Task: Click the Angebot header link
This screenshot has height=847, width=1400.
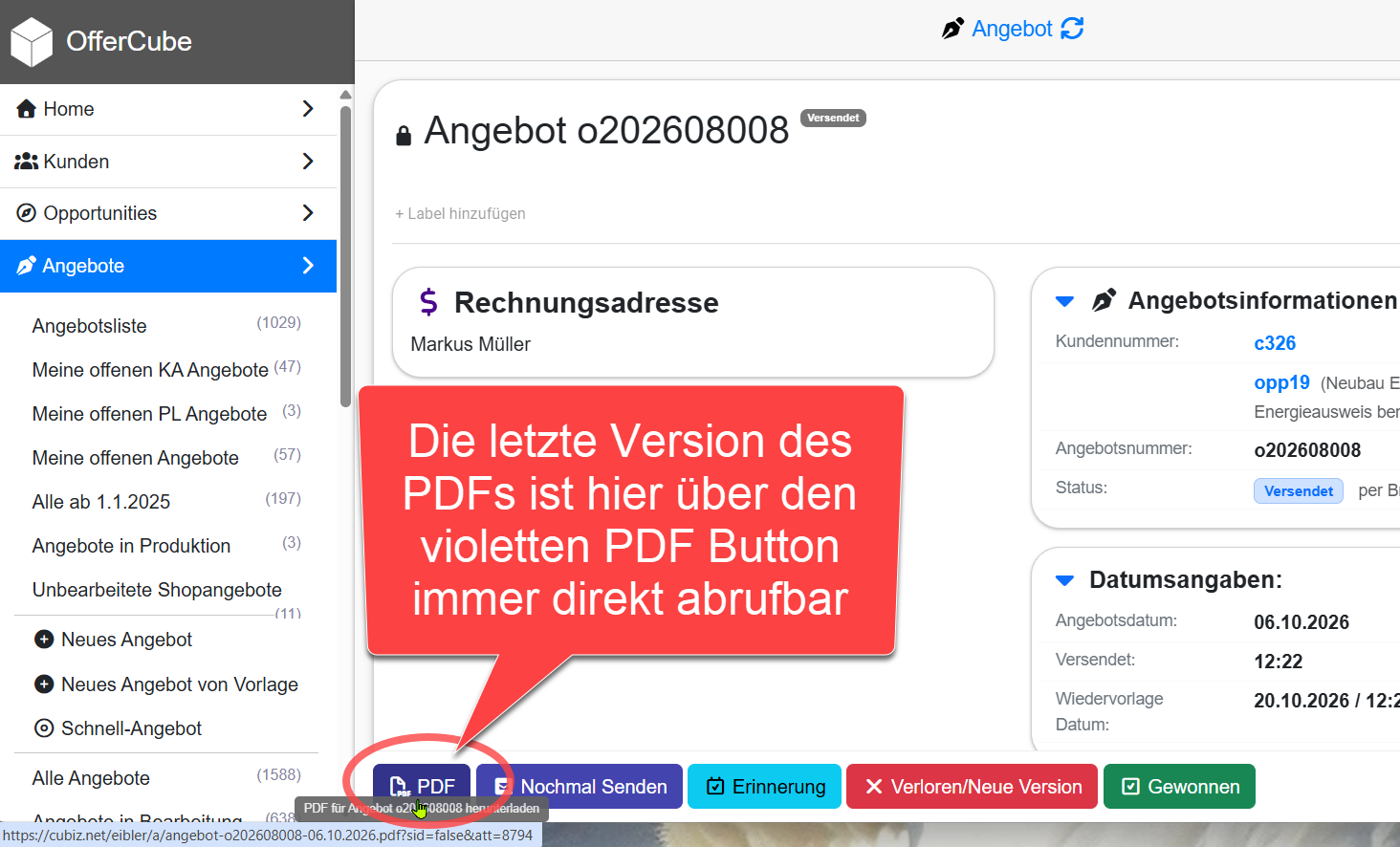Action: coord(1012,29)
